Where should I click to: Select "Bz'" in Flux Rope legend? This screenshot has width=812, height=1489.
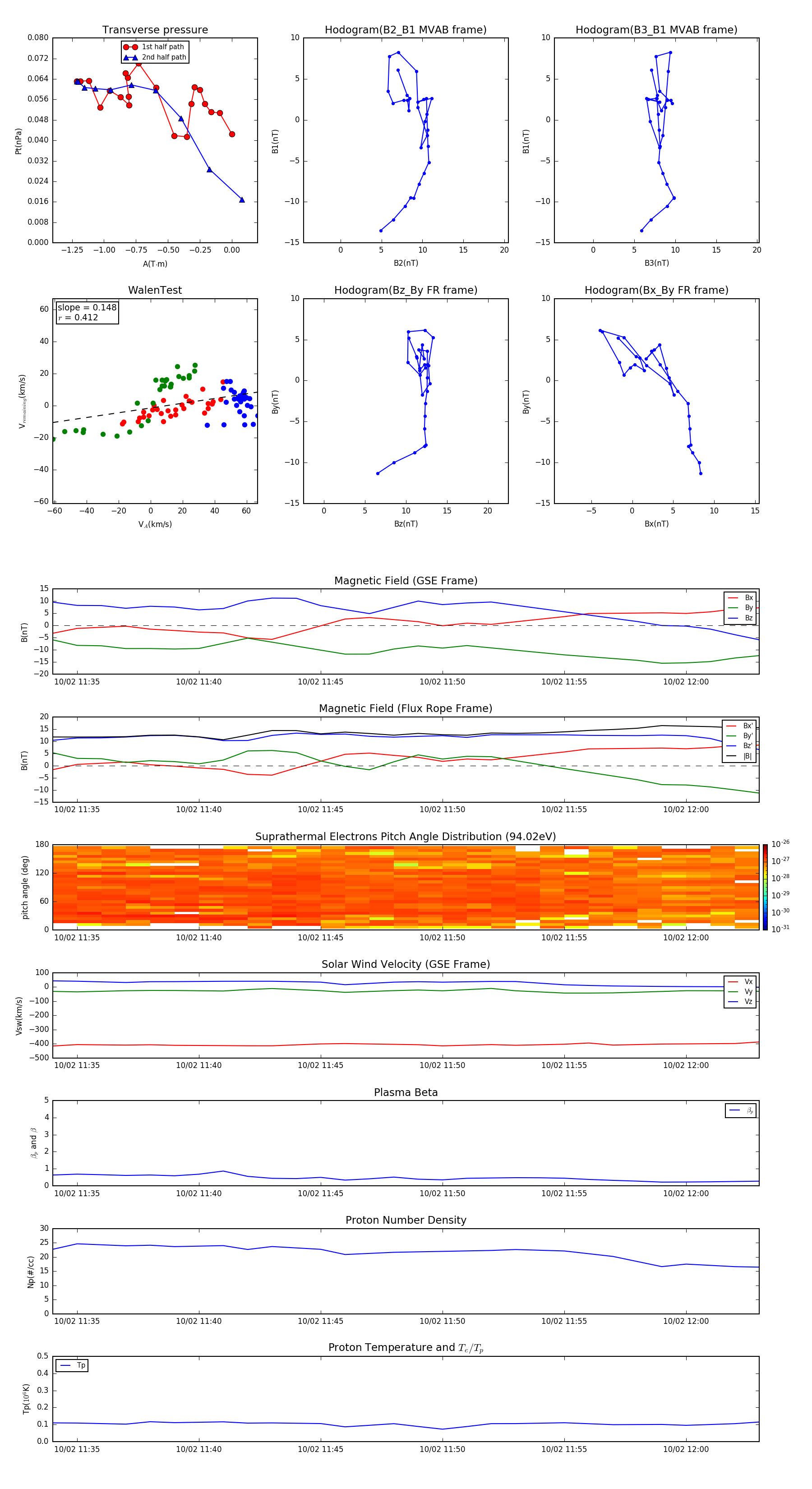740,746
